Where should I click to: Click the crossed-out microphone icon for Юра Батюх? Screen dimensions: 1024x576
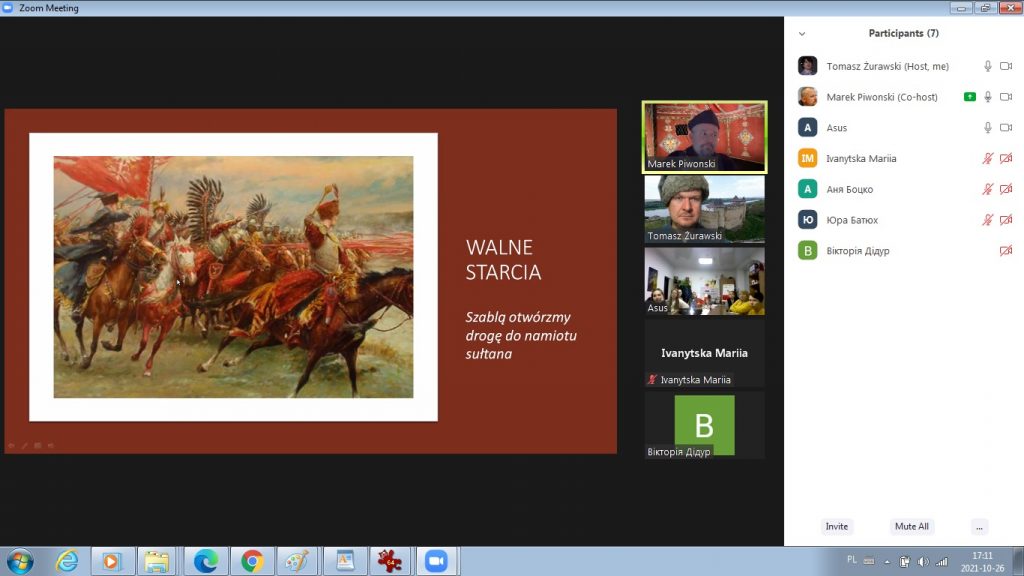pyautogui.click(x=988, y=220)
